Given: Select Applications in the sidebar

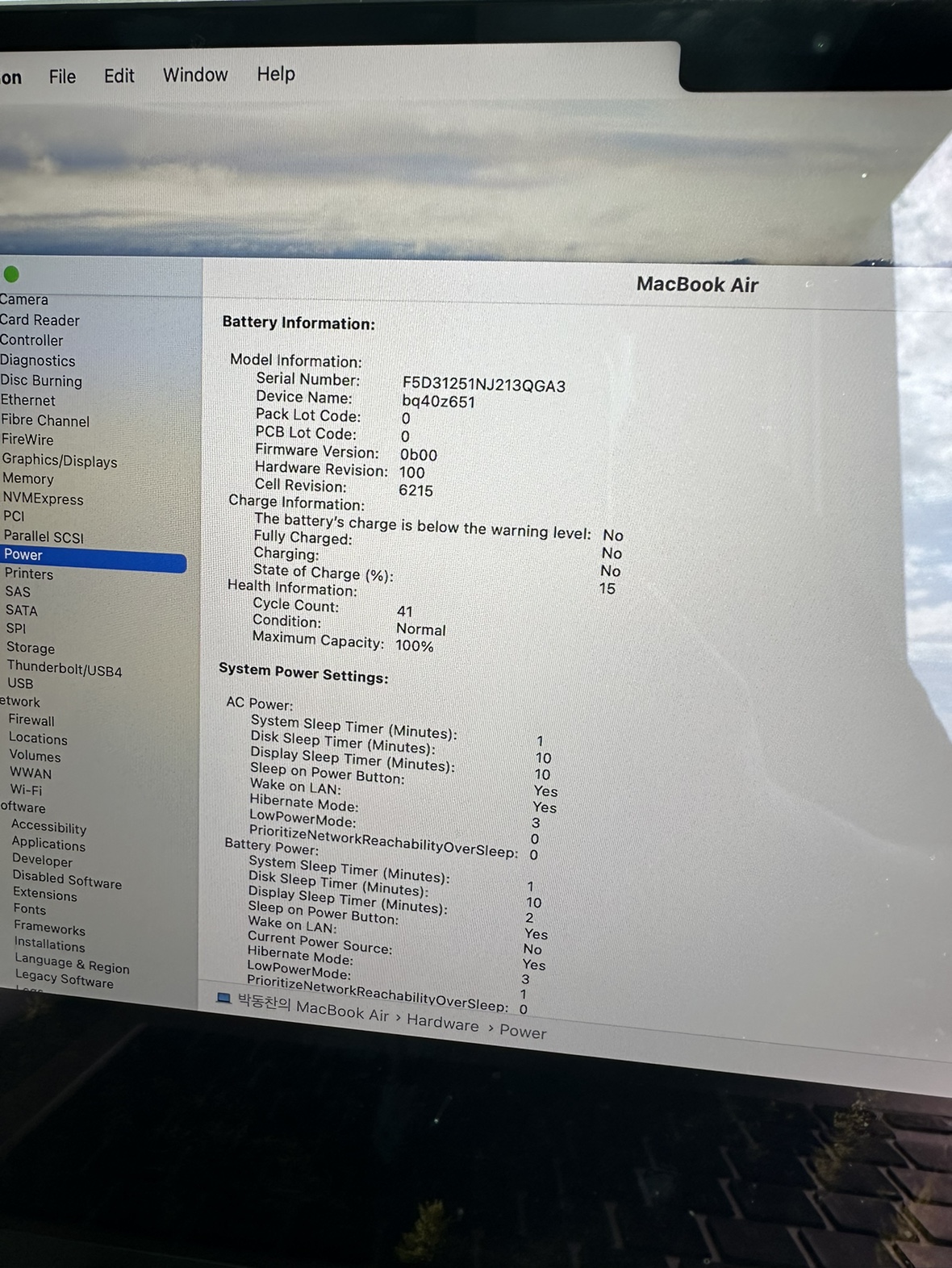Looking at the screenshot, I should (x=48, y=844).
